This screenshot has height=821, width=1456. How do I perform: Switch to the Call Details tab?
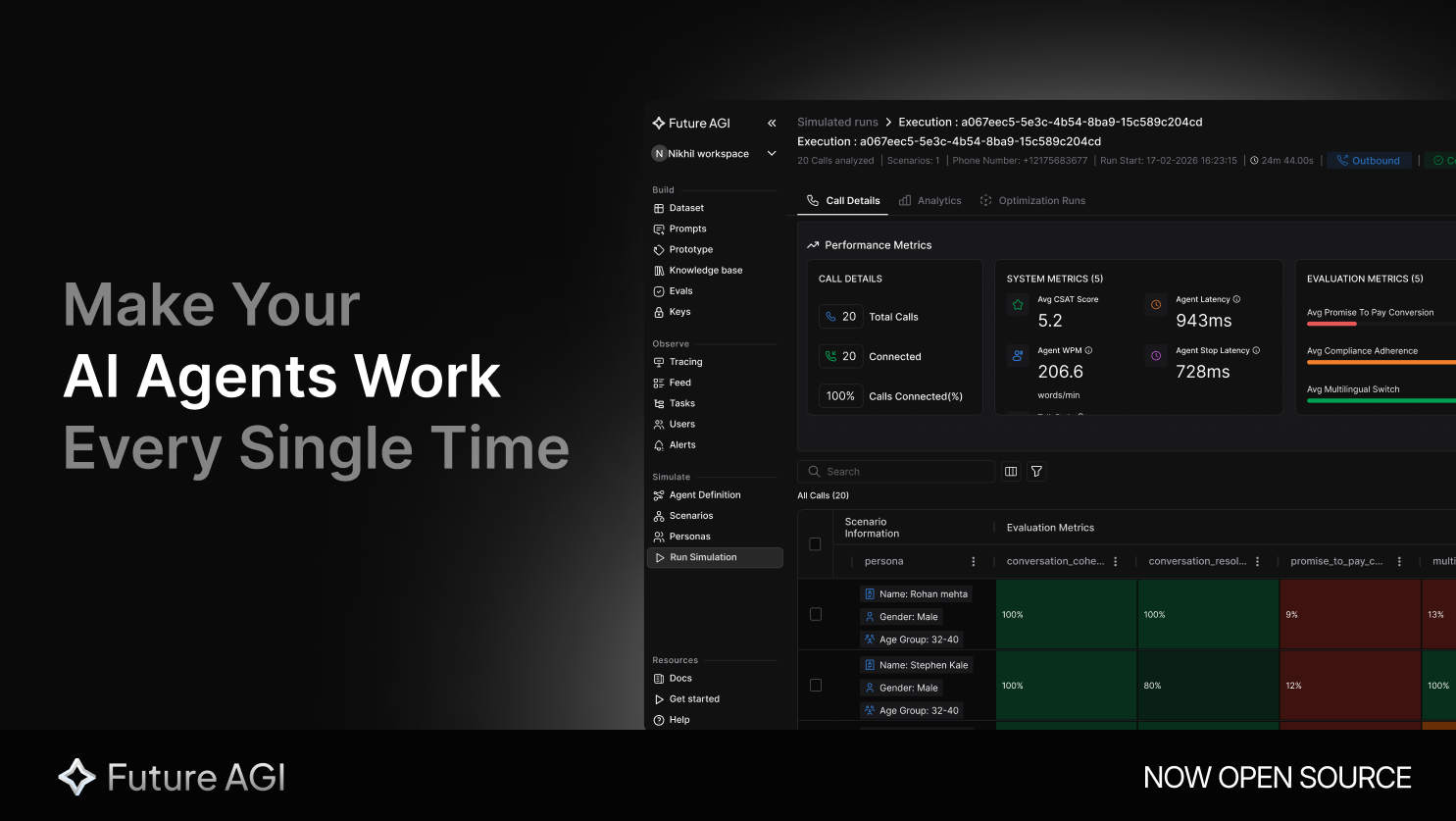(843, 201)
